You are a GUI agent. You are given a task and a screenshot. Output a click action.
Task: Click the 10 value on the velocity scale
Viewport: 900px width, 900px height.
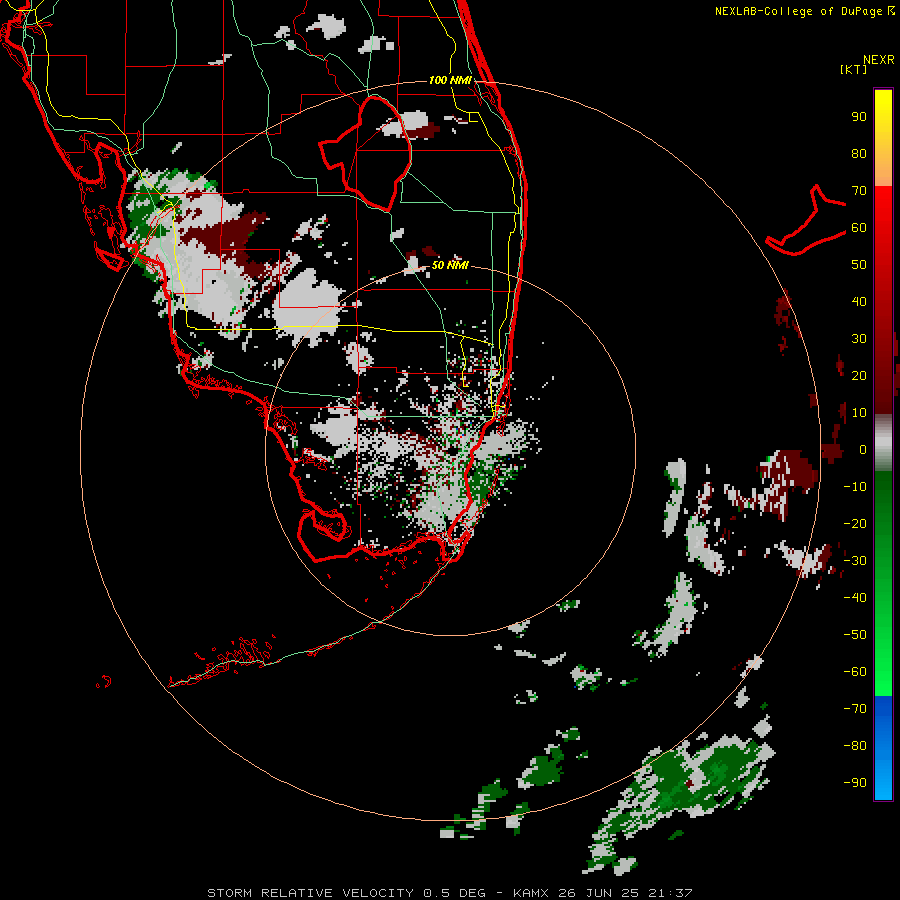(x=859, y=413)
